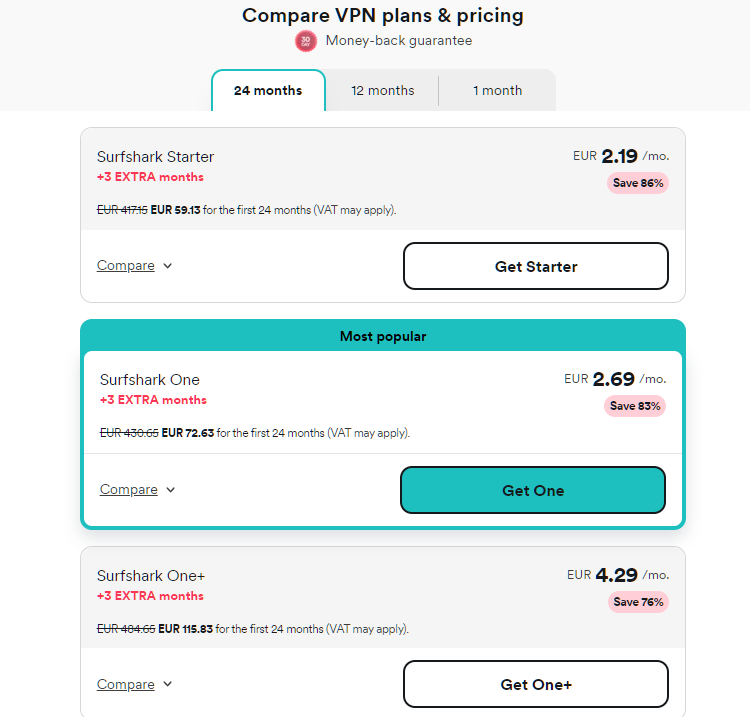Expand the chevron beside Surfshark One's Compare
The width and height of the screenshot is (750, 717).
click(x=170, y=490)
